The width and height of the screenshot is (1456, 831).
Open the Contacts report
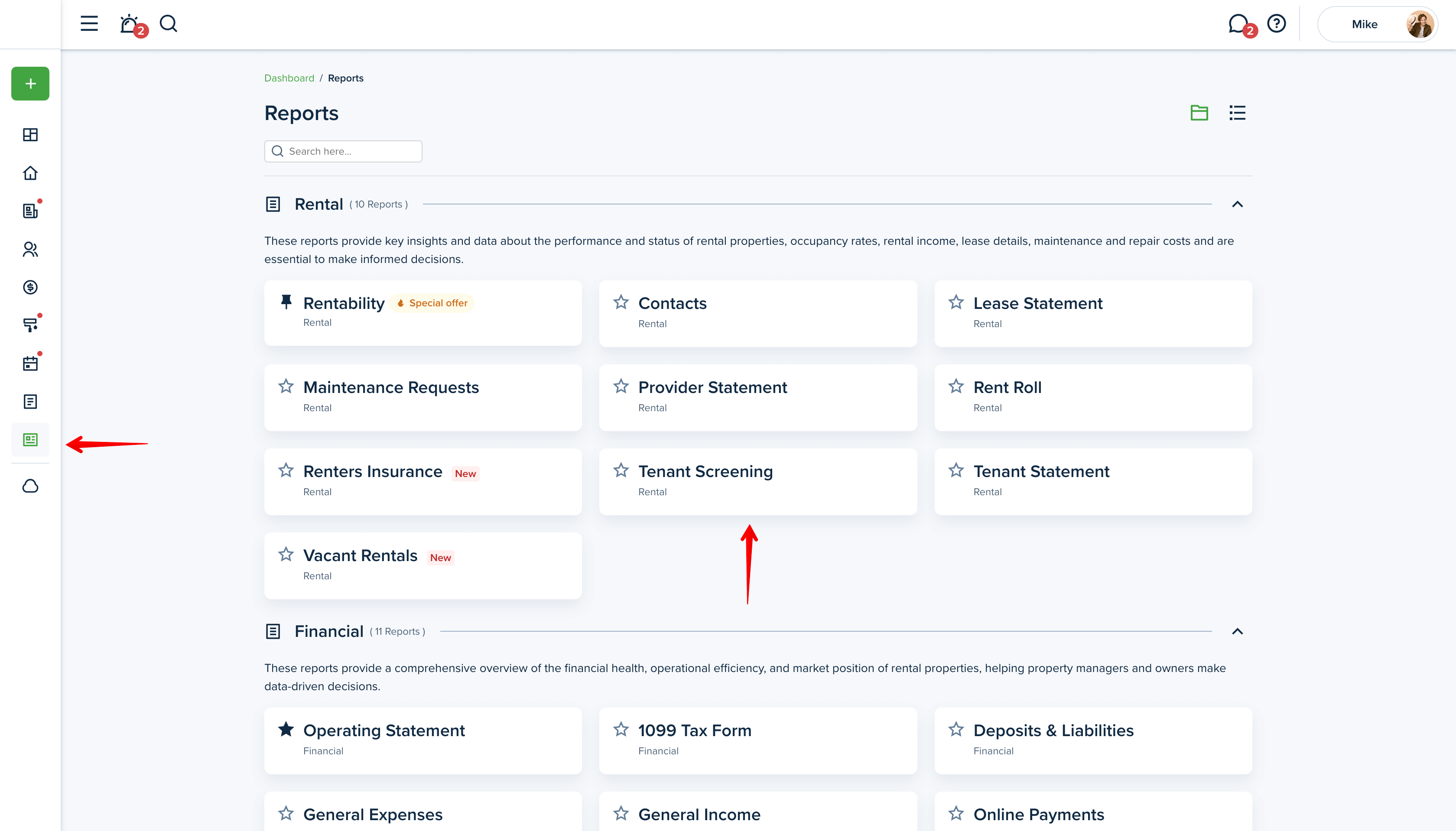(758, 313)
